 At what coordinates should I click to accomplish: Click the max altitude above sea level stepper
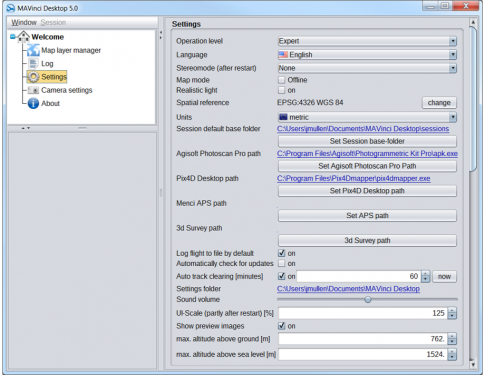tap(452, 354)
